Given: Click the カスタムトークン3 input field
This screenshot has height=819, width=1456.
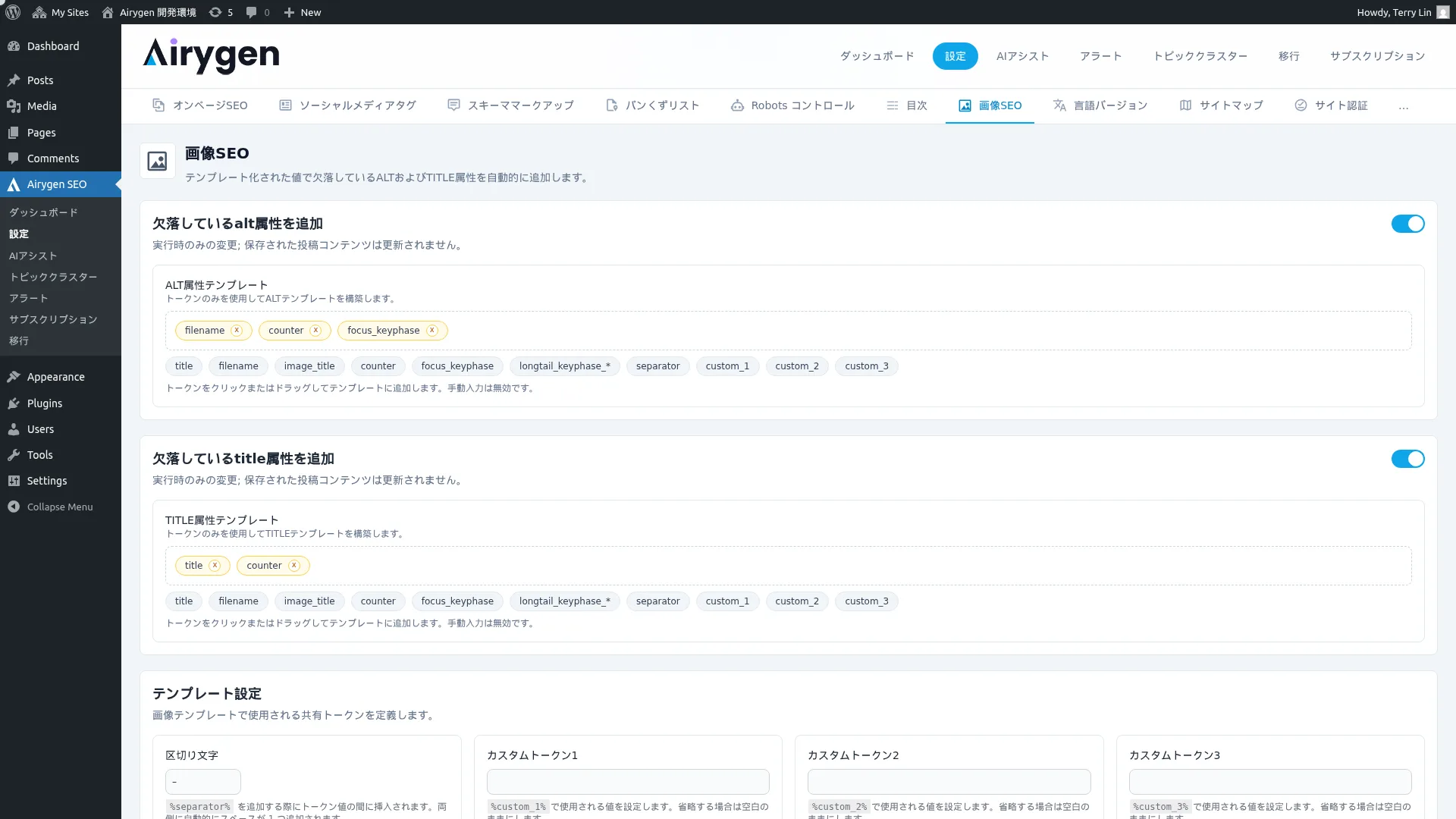Looking at the screenshot, I should tap(1270, 782).
